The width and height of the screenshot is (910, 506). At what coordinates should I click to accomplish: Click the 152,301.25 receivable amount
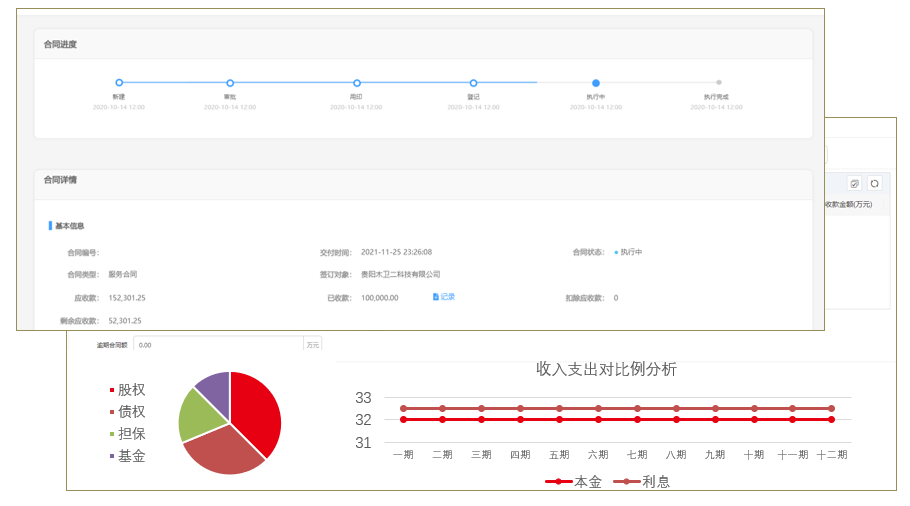point(127,298)
